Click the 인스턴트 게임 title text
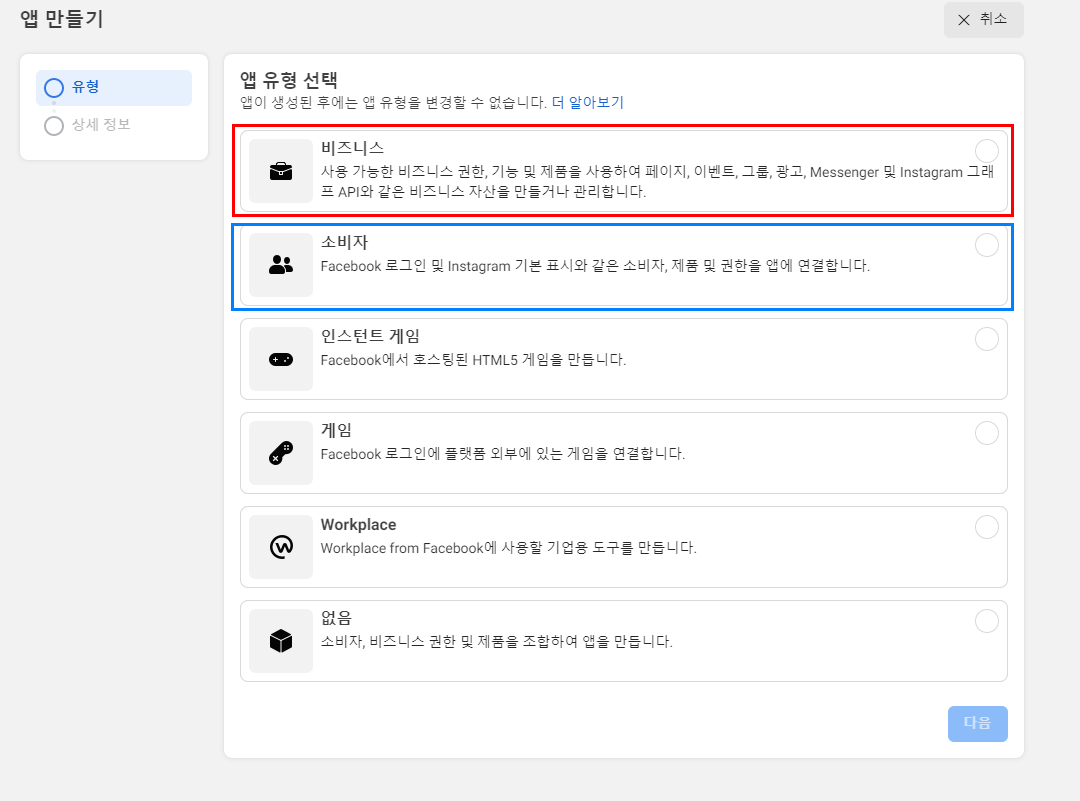 pos(371,336)
